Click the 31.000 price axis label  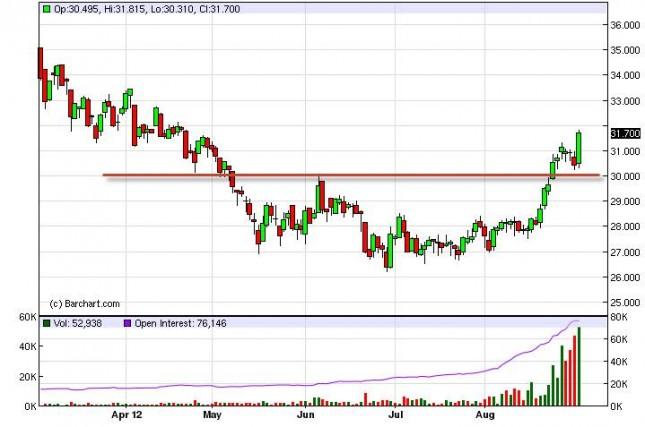coord(625,151)
